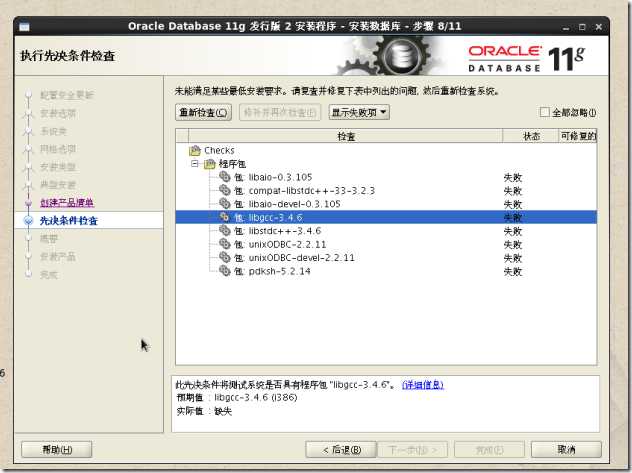The height and width of the screenshot is (473, 632).
Task: Click the 实际值 缺失 text line
Action: click(204, 411)
